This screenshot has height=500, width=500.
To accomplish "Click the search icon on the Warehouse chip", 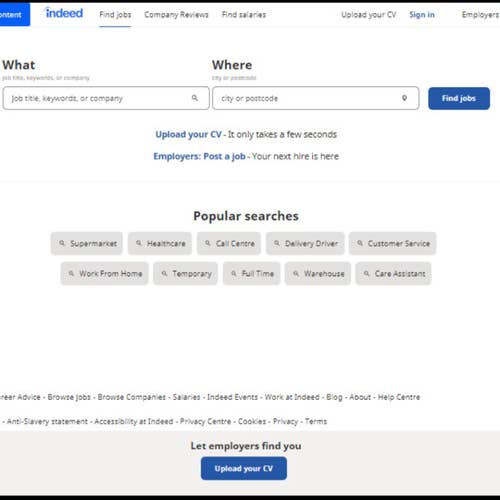I will click(296, 273).
